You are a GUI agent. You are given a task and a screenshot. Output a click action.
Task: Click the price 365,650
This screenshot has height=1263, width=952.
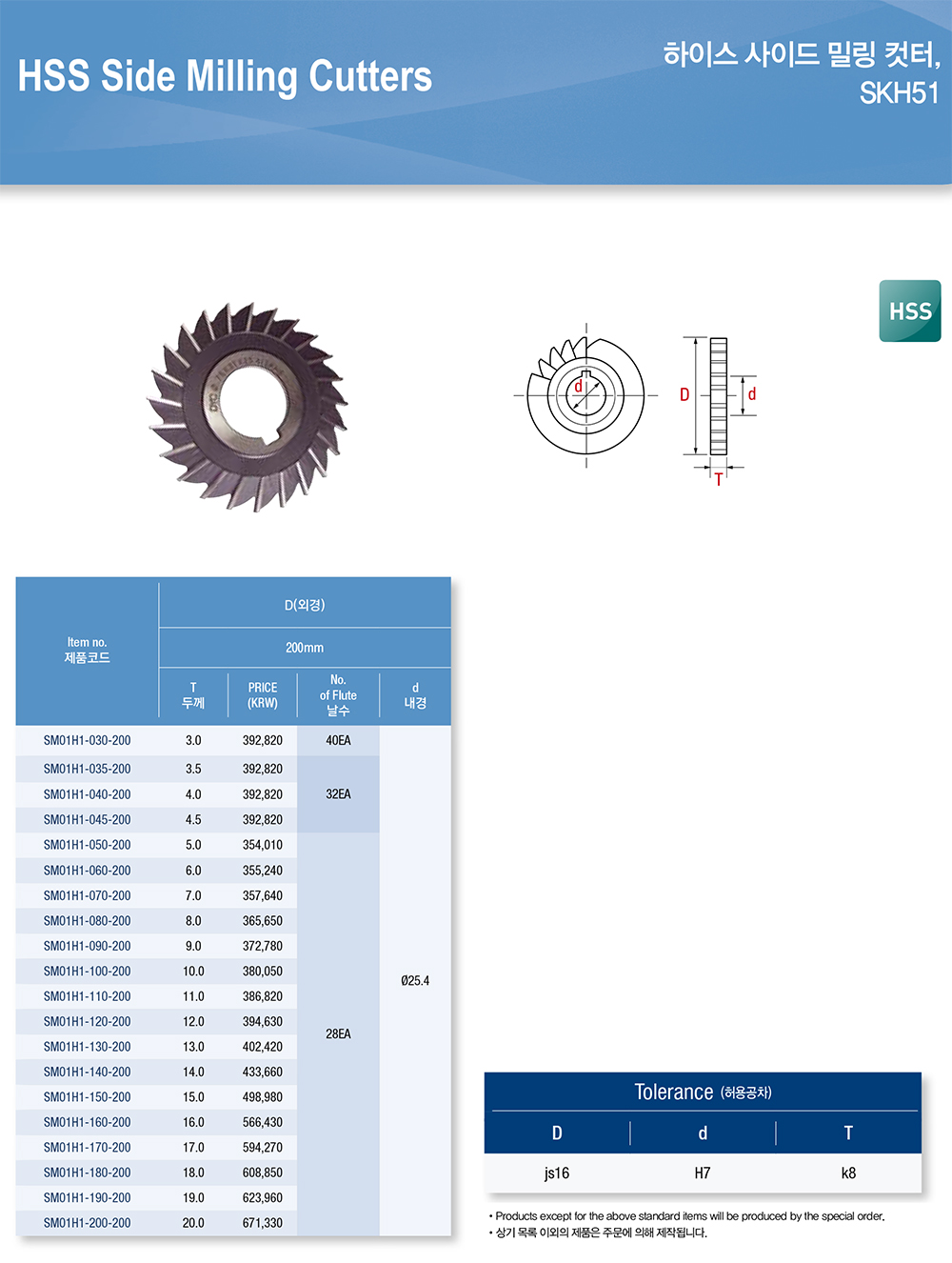tap(263, 921)
